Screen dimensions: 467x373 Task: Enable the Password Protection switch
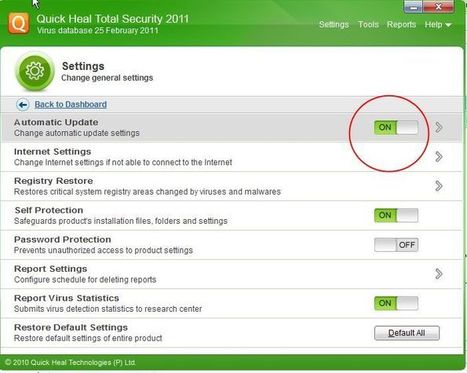tap(396, 245)
